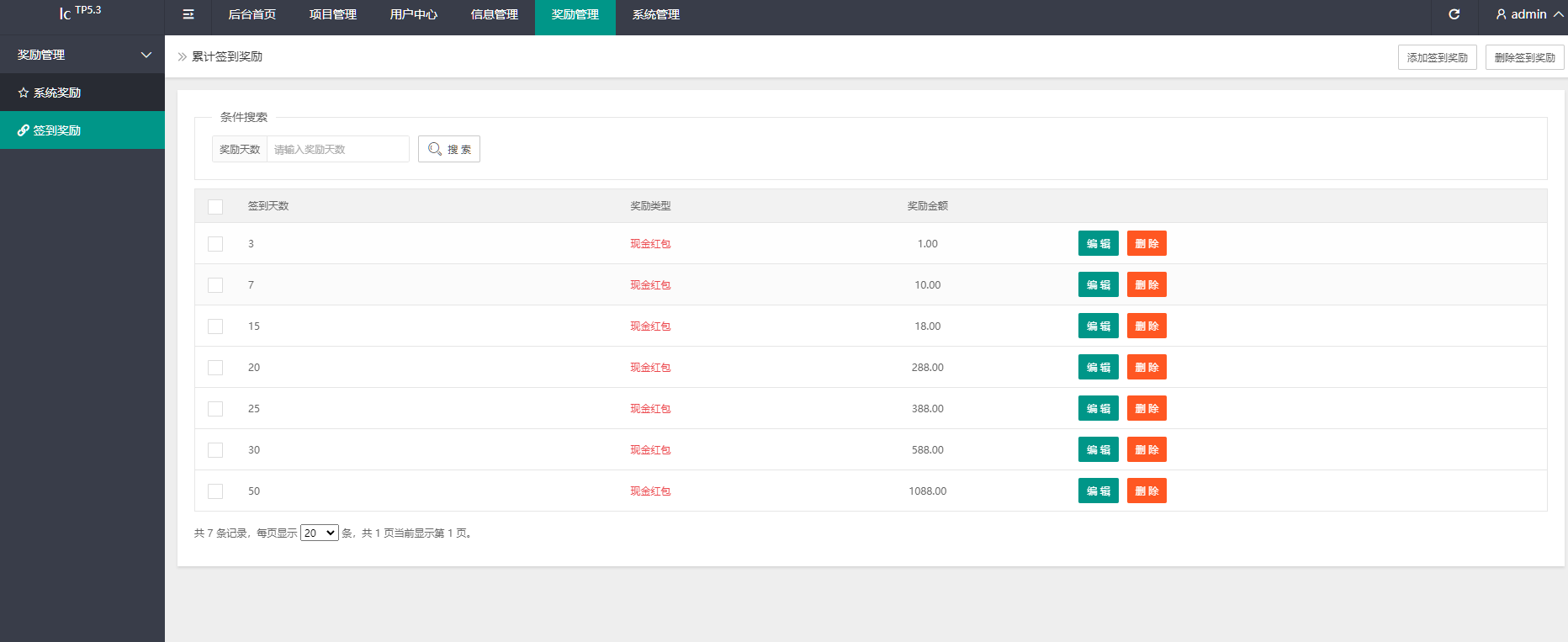Check the checkbox for the 3-day row
This screenshot has width=1568, height=642.
coord(215,244)
